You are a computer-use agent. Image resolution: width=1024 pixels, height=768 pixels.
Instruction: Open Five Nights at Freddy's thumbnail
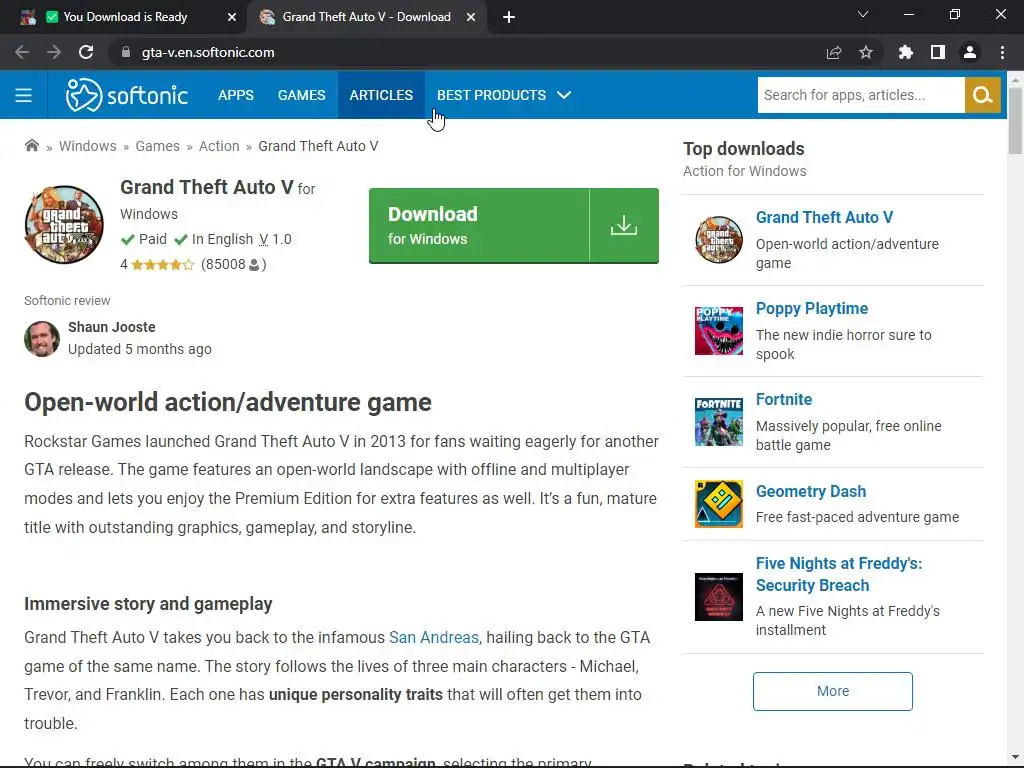pyautogui.click(x=718, y=597)
